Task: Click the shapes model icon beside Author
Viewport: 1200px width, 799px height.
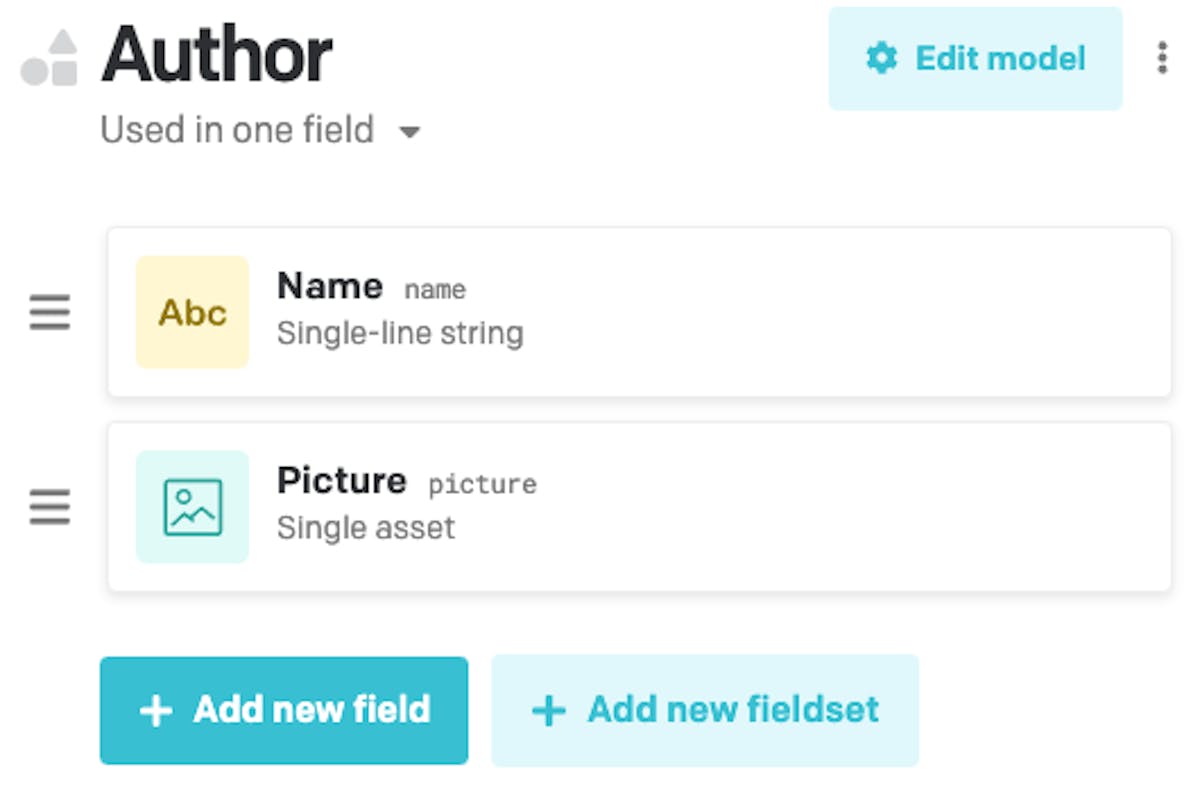Action: coord(50,58)
